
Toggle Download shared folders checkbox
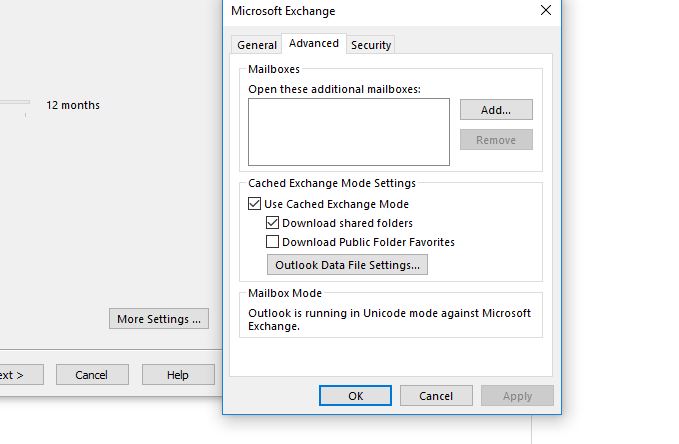coord(272,223)
